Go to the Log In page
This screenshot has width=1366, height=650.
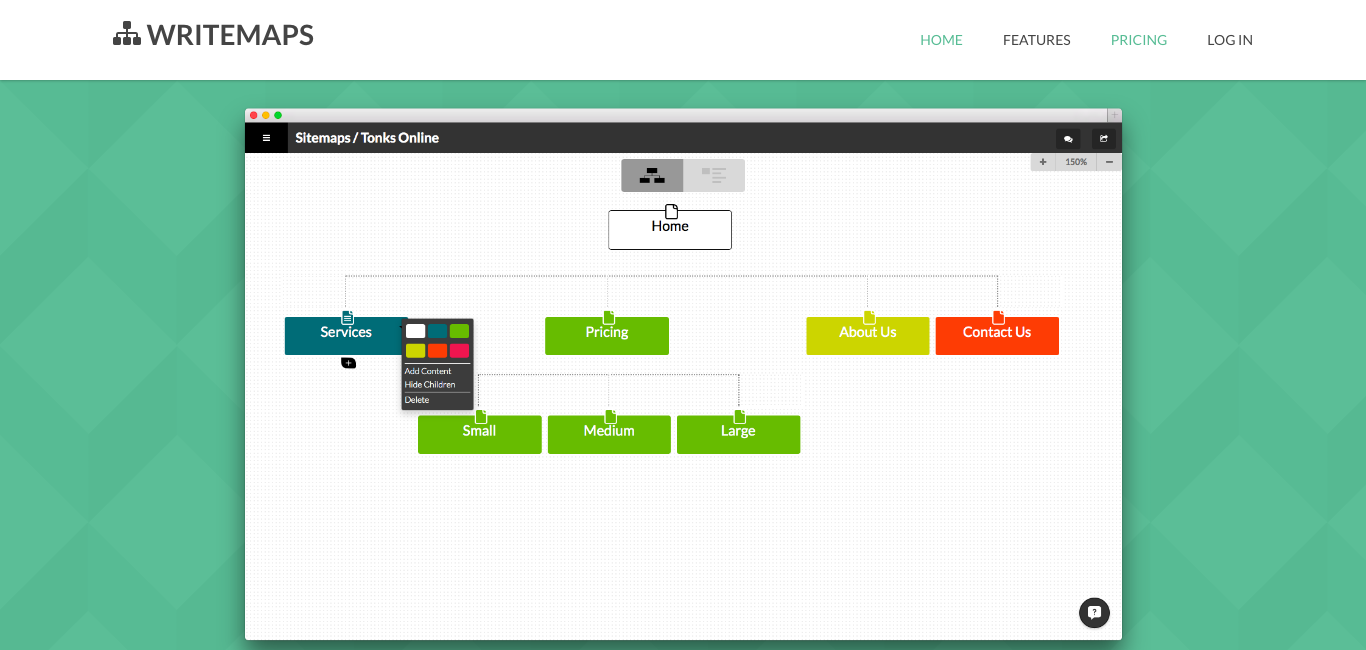click(x=1229, y=40)
